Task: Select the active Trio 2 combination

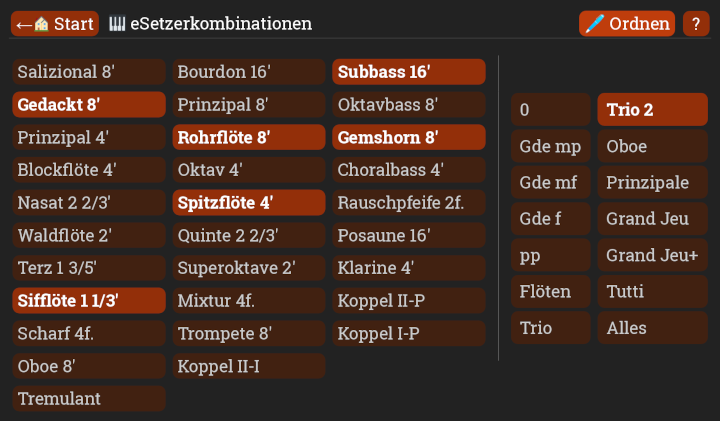Action: 652,110
